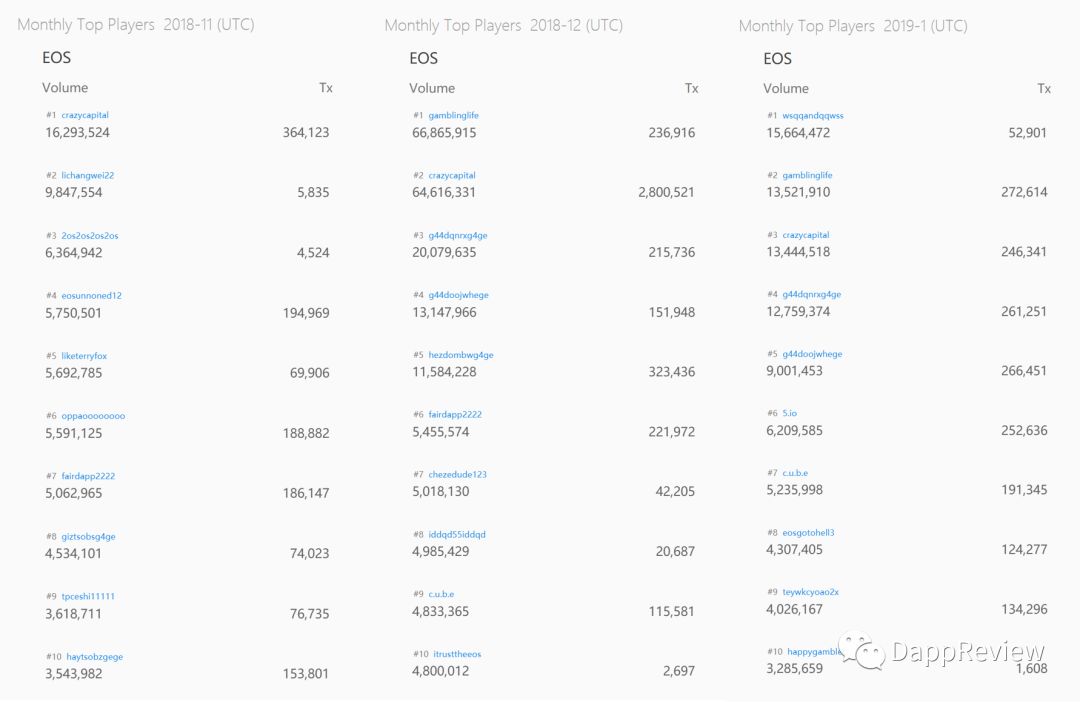This screenshot has height=702, width=1080.
Task: Click the chezedude123 player name
Action: coord(457,475)
